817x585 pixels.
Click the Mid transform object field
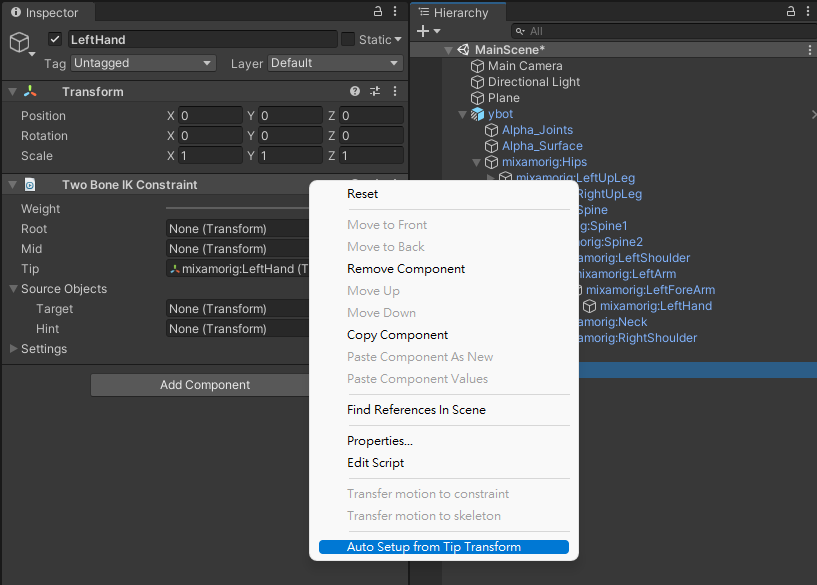(x=238, y=248)
